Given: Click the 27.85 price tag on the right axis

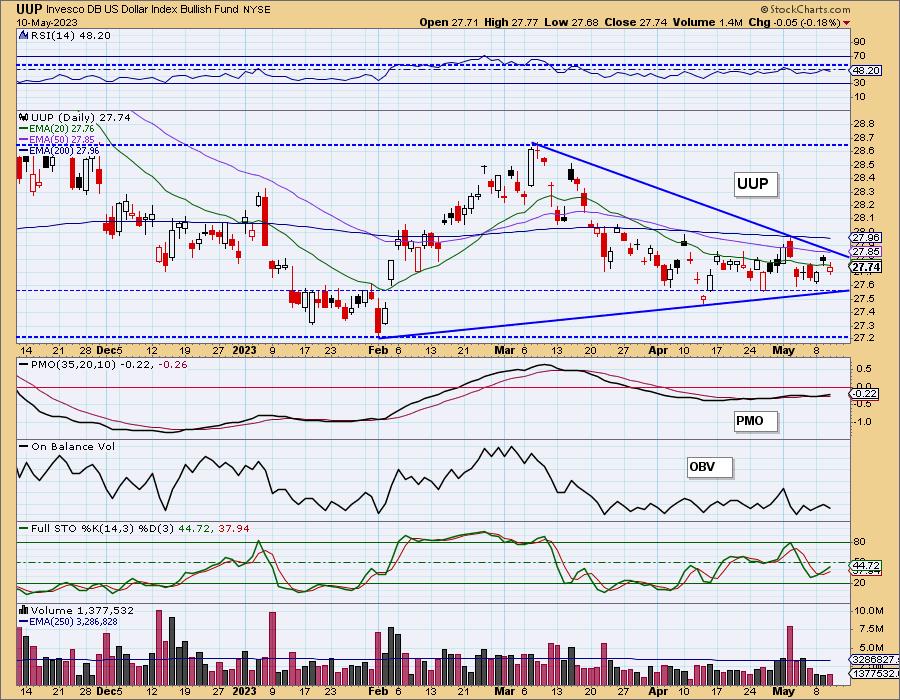Looking at the screenshot, I should [x=866, y=252].
